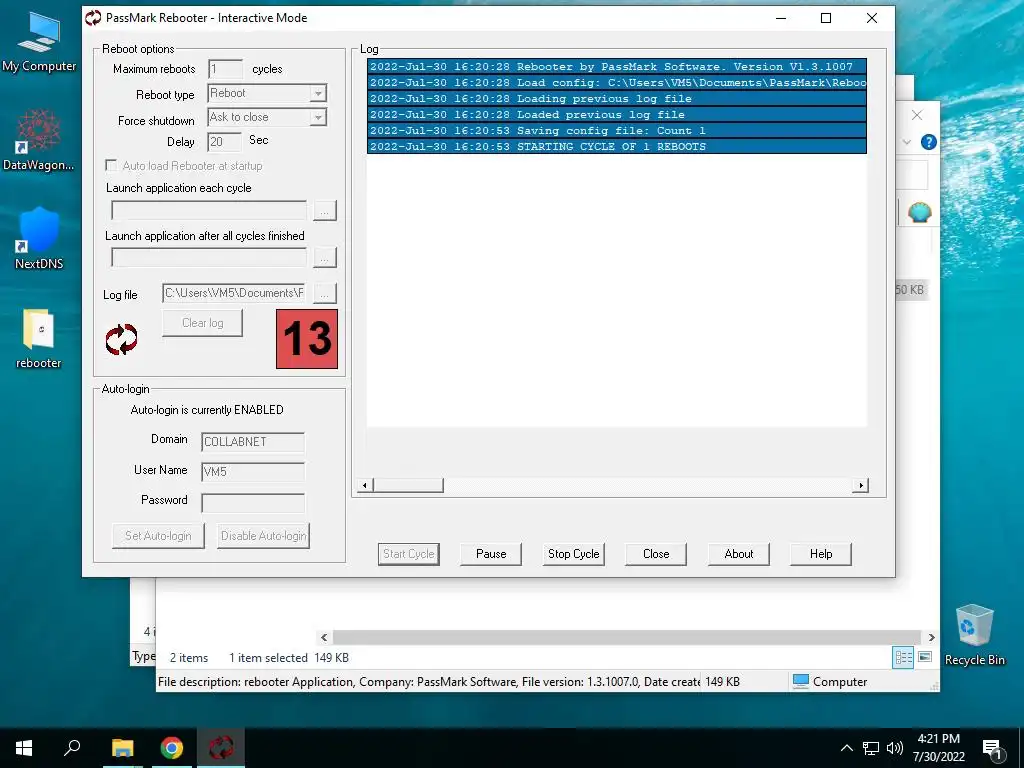Pause the reboot countdown
This screenshot has height=768, width=1024.
pos(490,554)
